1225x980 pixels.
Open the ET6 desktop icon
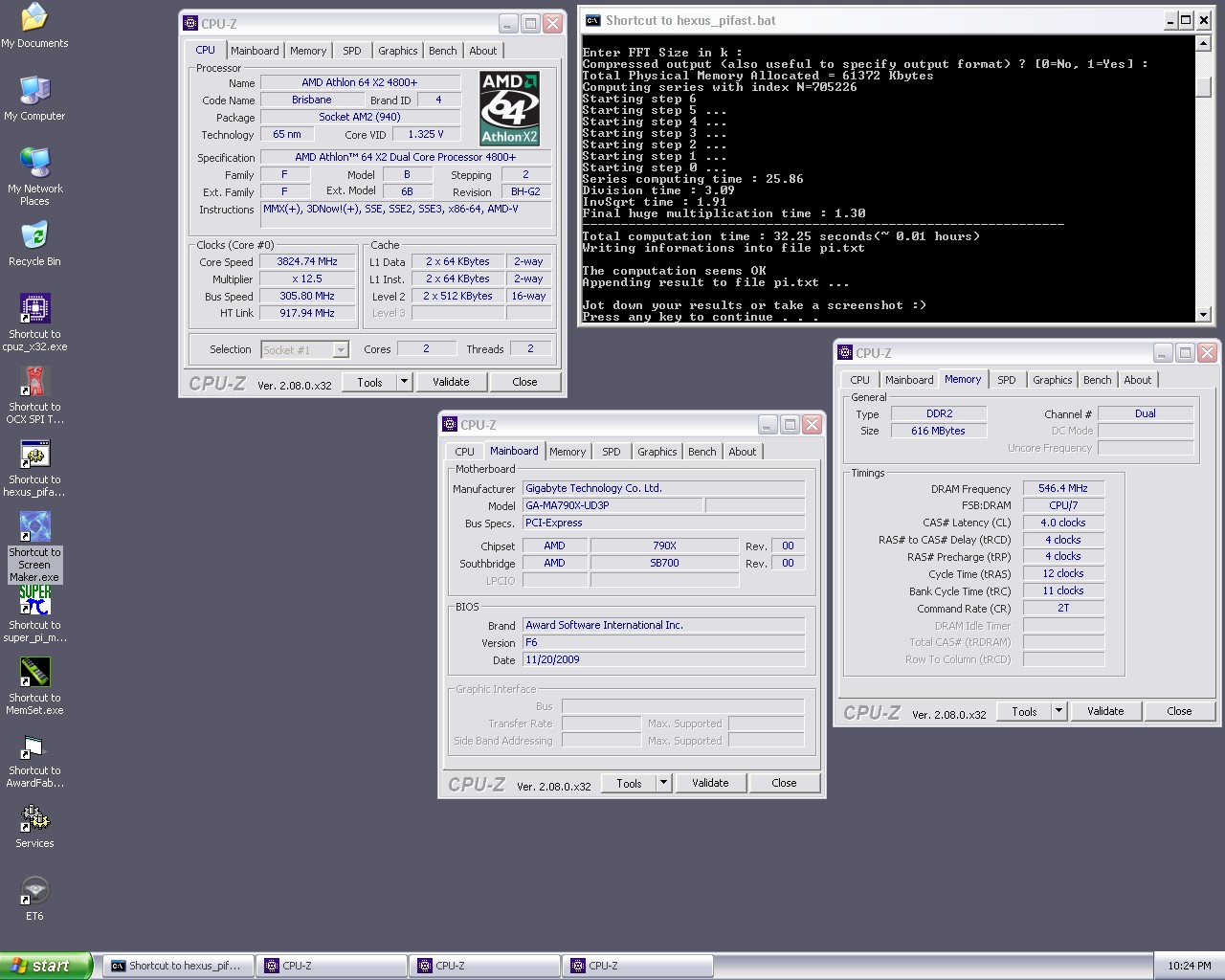pyautogui.click(x=34, y=890)
